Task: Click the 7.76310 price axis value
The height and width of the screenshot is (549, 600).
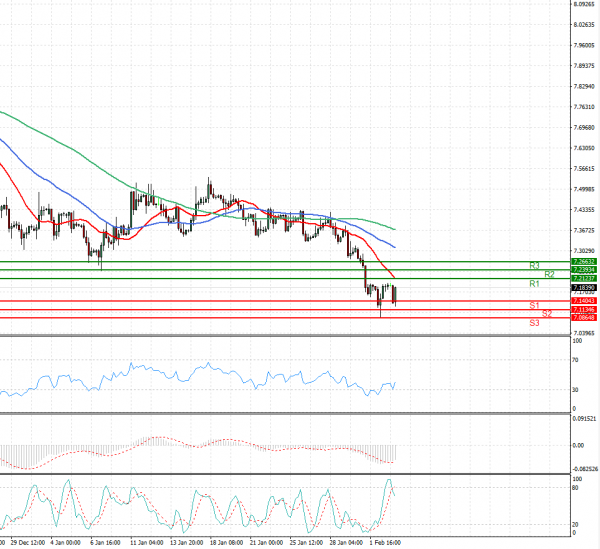Action: (x=584, y=107)
